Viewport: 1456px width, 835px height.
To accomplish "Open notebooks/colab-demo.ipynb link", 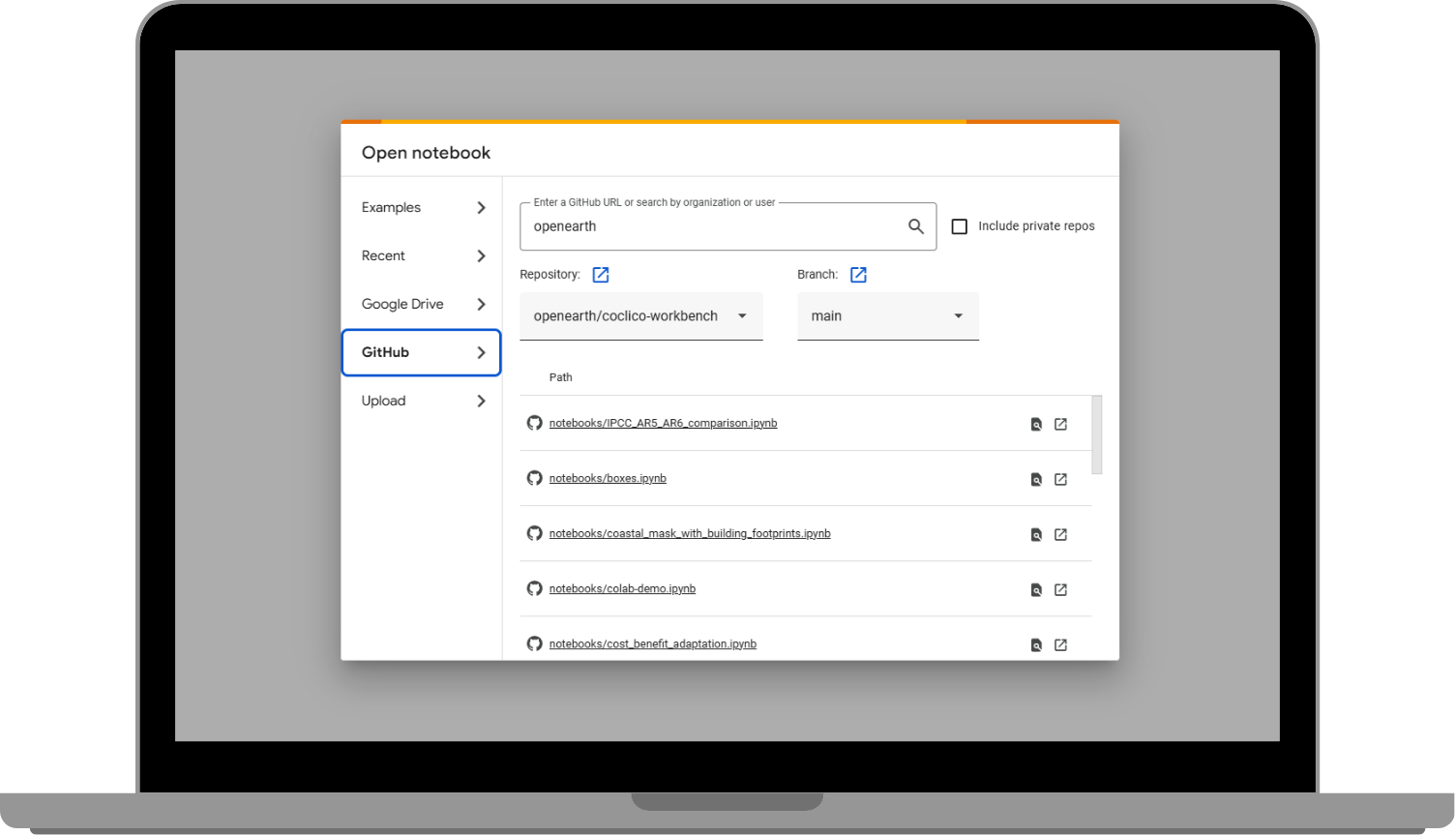I will pos(622,588).
